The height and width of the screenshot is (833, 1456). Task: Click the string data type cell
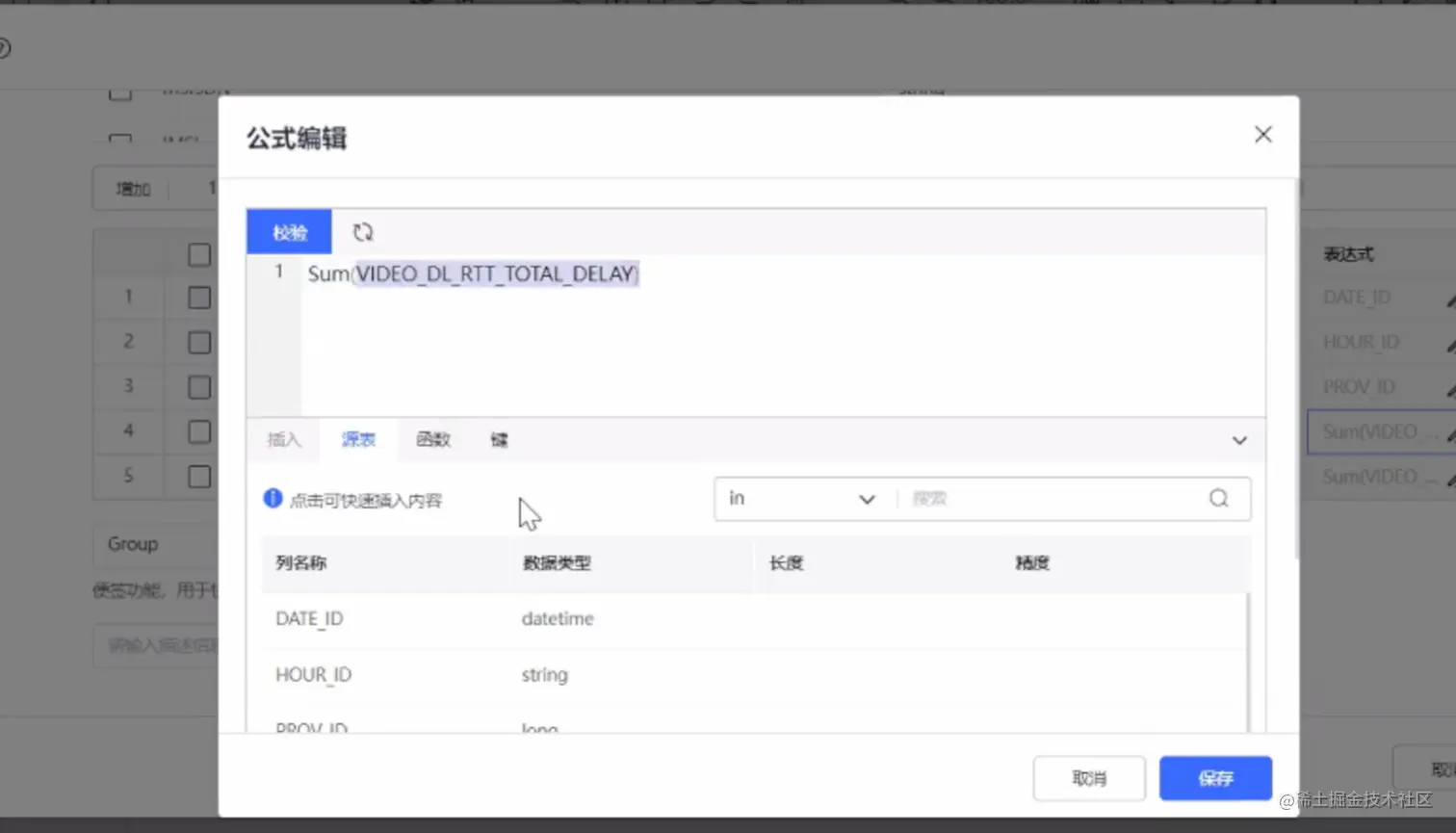545,675
